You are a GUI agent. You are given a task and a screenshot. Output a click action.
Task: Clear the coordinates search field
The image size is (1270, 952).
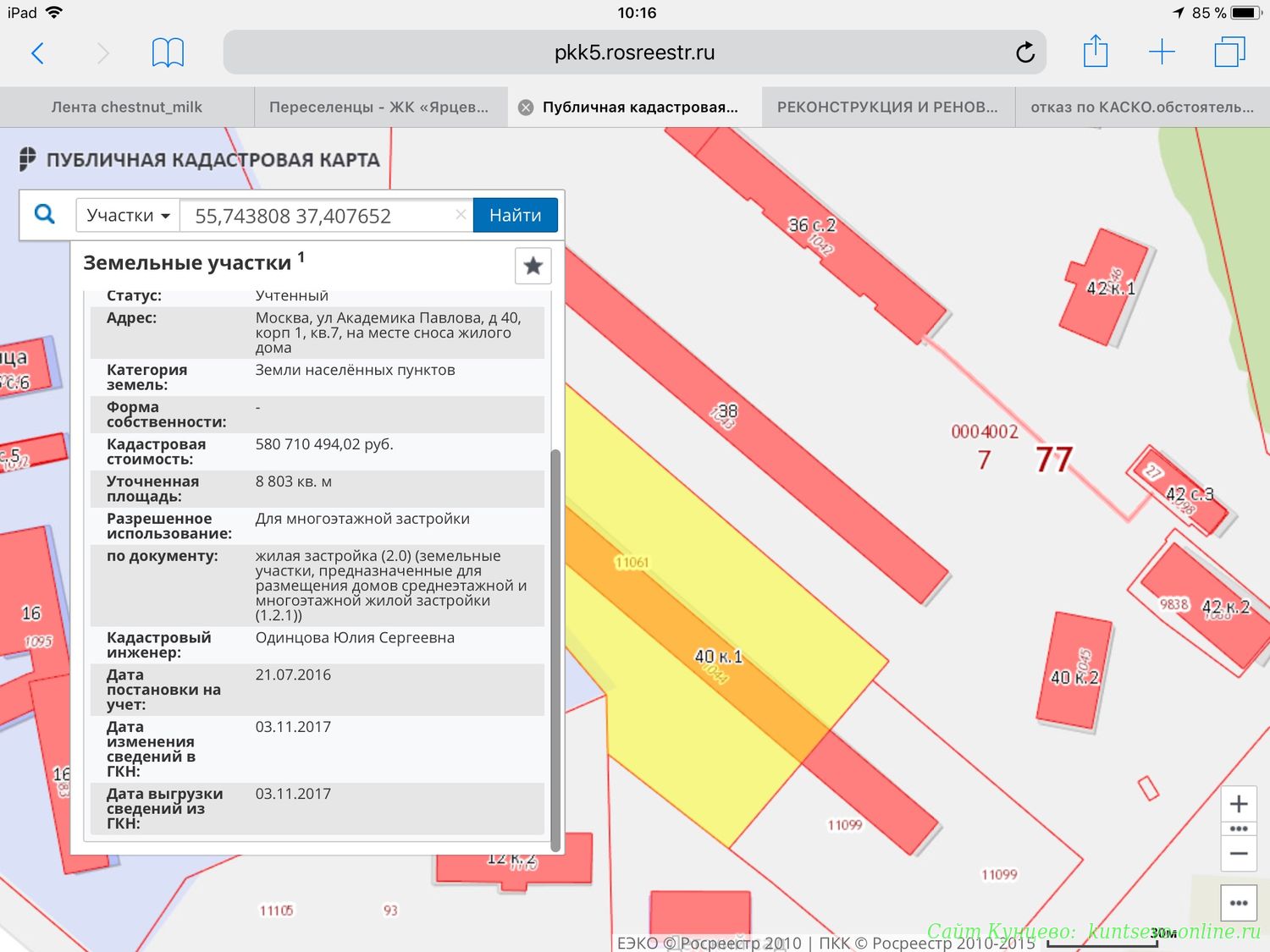pyautogui.click(x=461, y=215)
